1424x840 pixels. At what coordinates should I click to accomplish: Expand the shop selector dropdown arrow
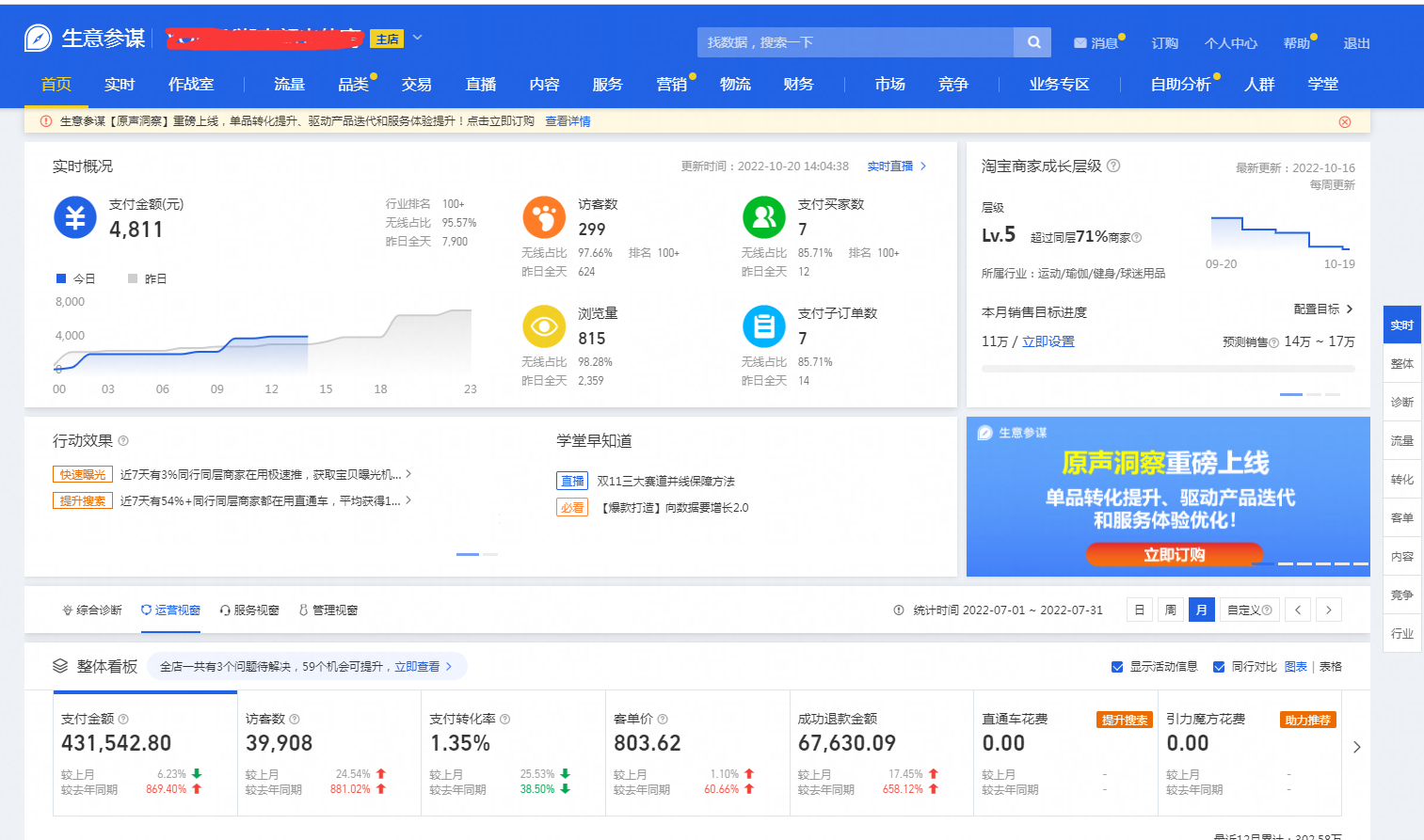point(417,38)
